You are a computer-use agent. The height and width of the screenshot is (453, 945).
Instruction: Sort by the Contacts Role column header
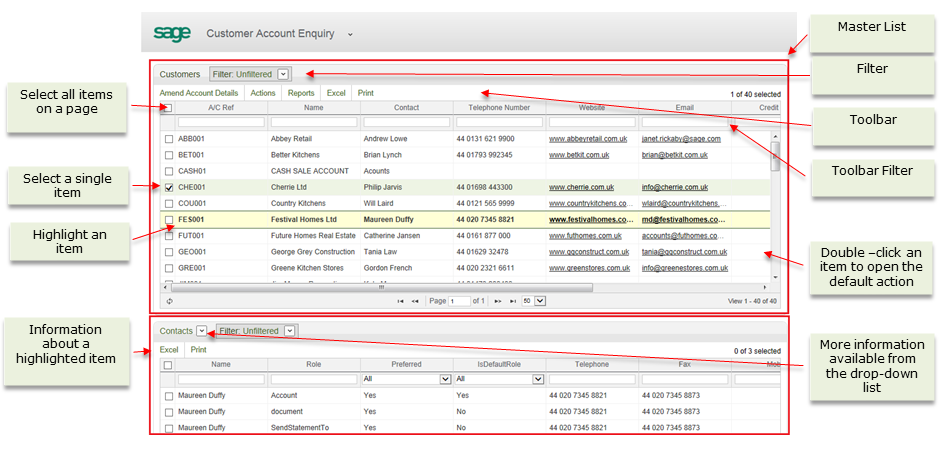coord(314,364)
